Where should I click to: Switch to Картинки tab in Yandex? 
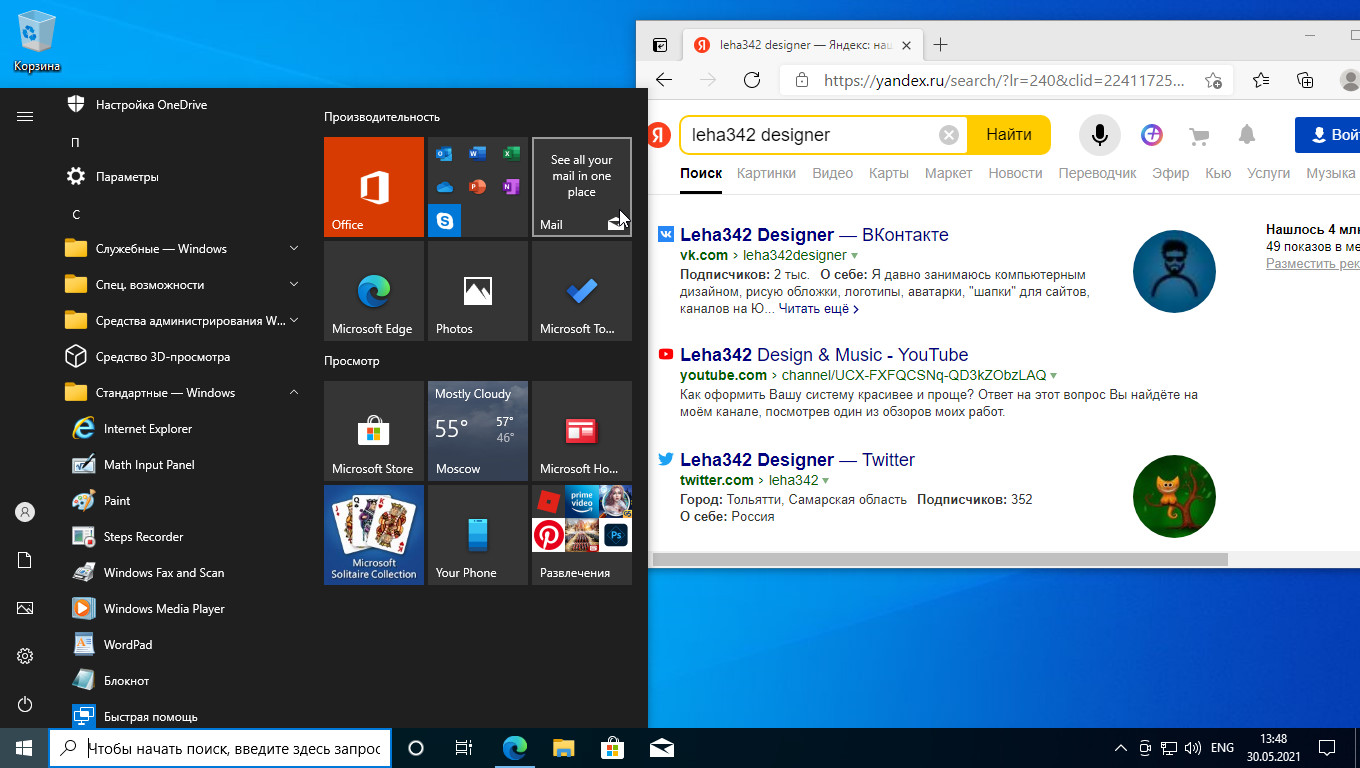point(766,173)
